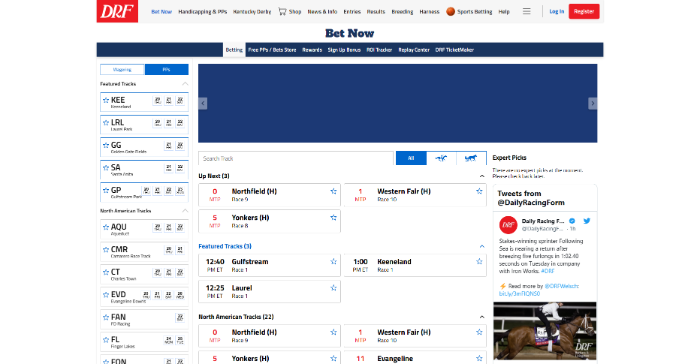Switch sidebar to Wagering mode

pyautogui.click(x=122, y=70)
